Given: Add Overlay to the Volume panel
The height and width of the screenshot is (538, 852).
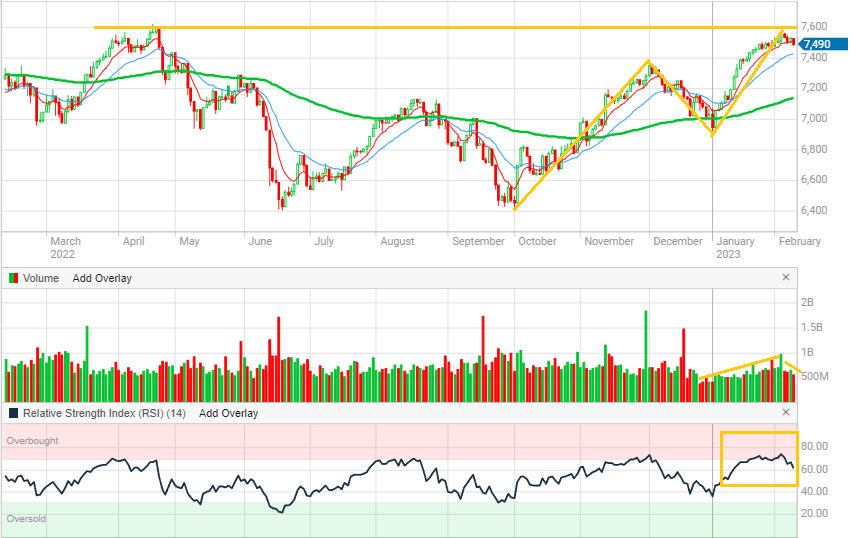Looking at the screenshot, I should coord(101,278).
